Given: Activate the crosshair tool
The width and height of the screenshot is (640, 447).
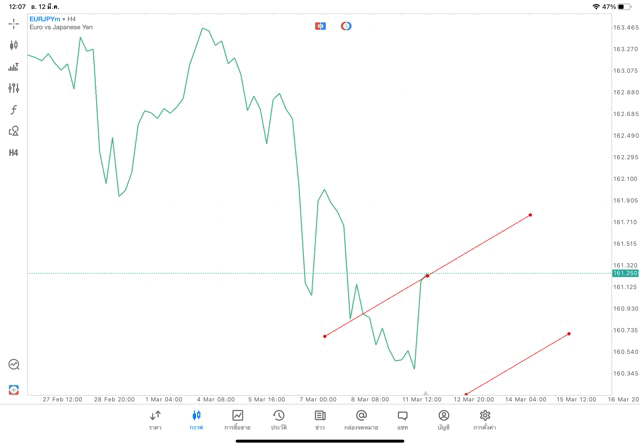Looking at the screenshot, I should tap(14, 23).
